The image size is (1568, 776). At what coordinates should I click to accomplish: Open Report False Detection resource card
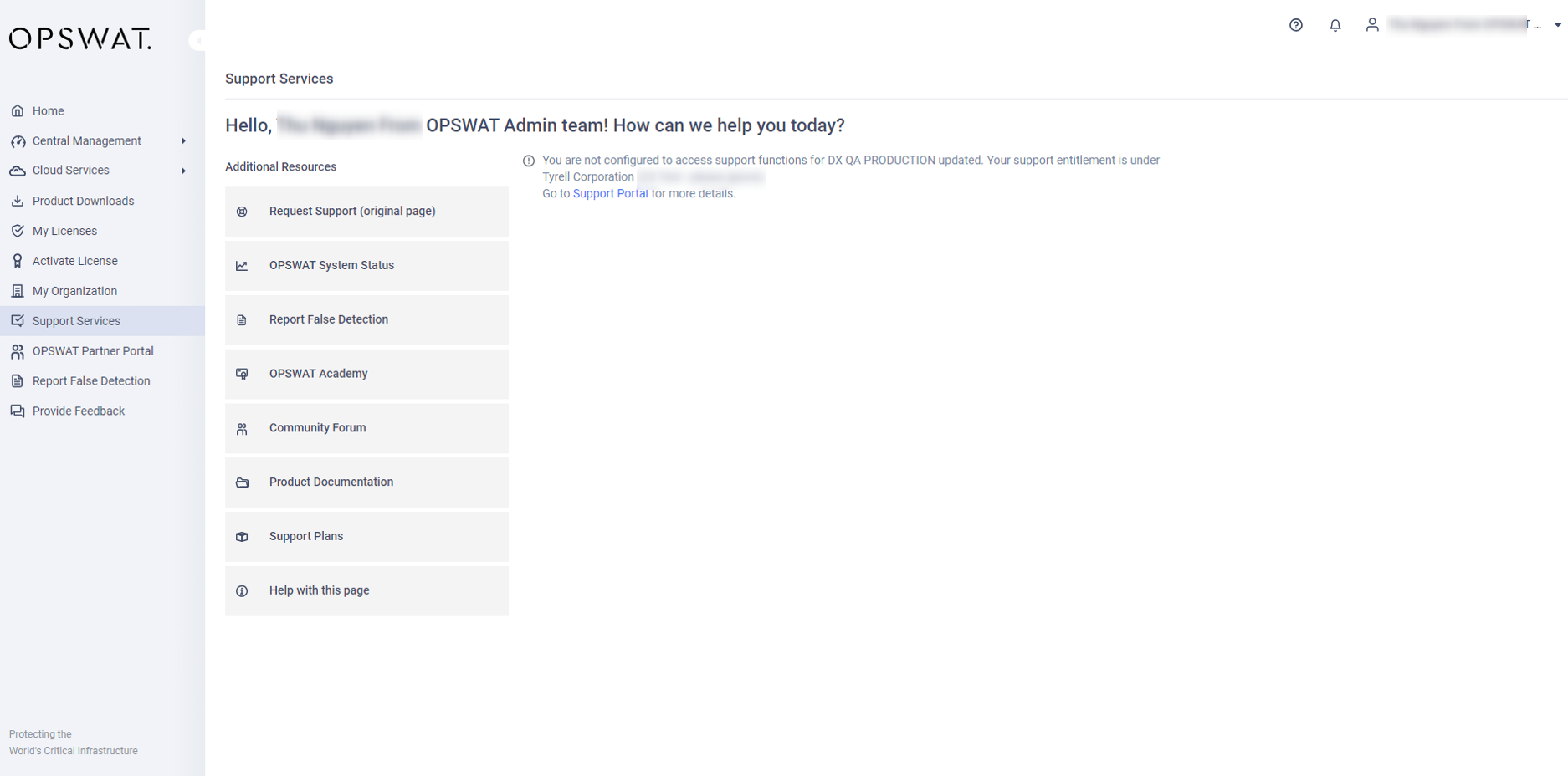(x=366, y=320)
